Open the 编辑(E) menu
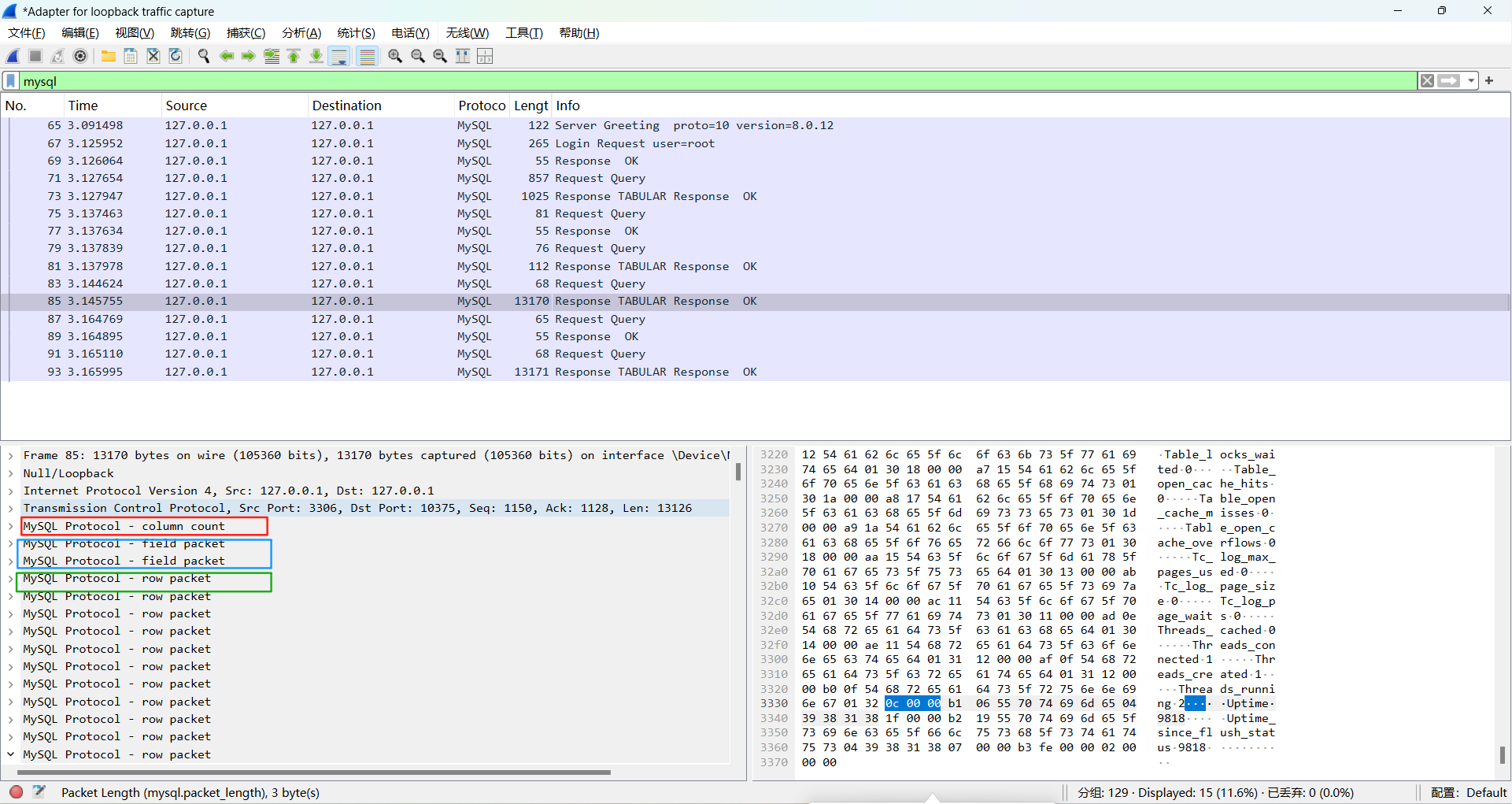Screen dimensions: 1512x804 point(80,33)
